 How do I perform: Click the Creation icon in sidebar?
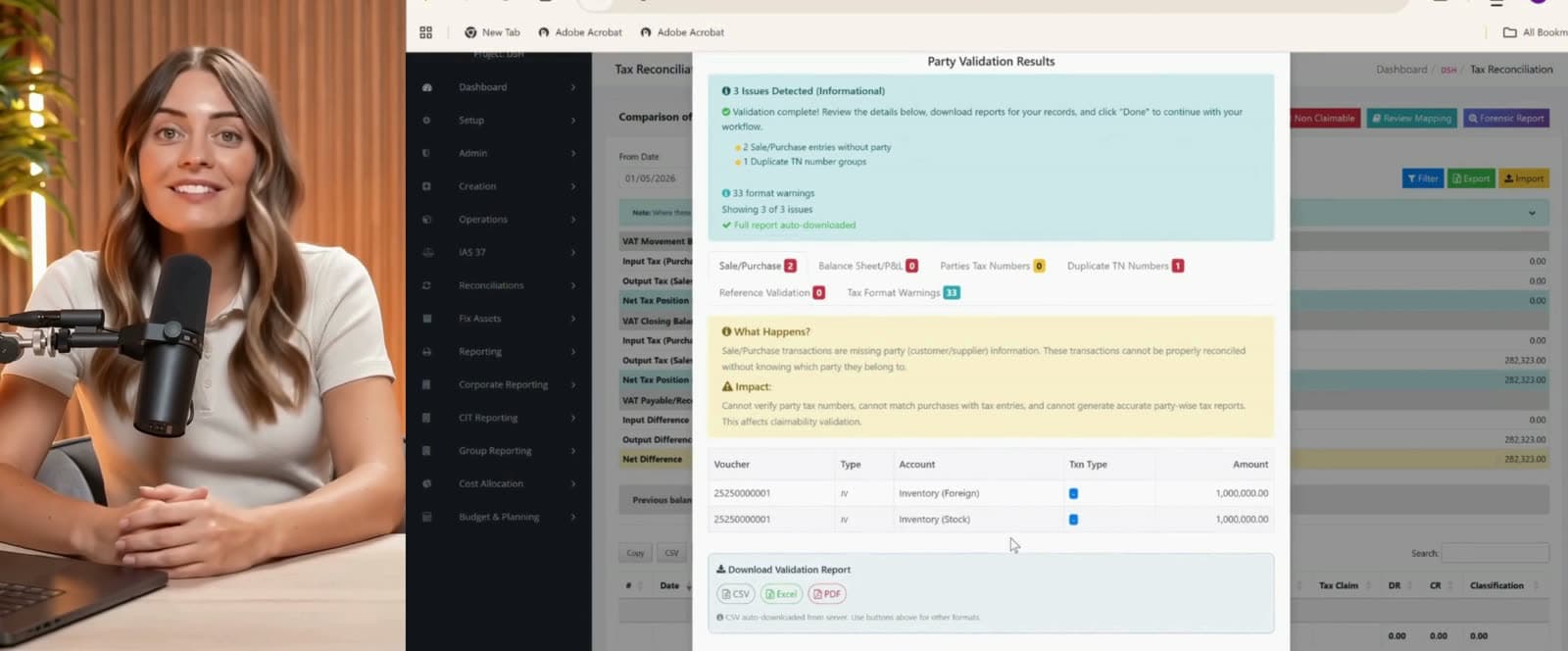(426, 186)
